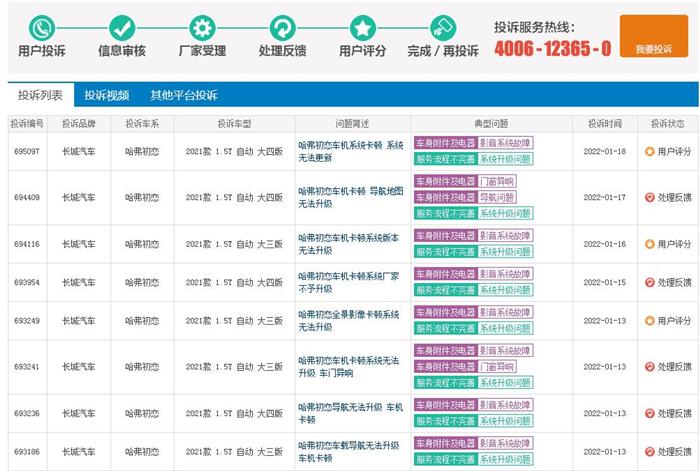Screen dimensions: 700x471
Task: Click the 处理反馈 status icon for complaint 693954
Action: coord(650,283)
